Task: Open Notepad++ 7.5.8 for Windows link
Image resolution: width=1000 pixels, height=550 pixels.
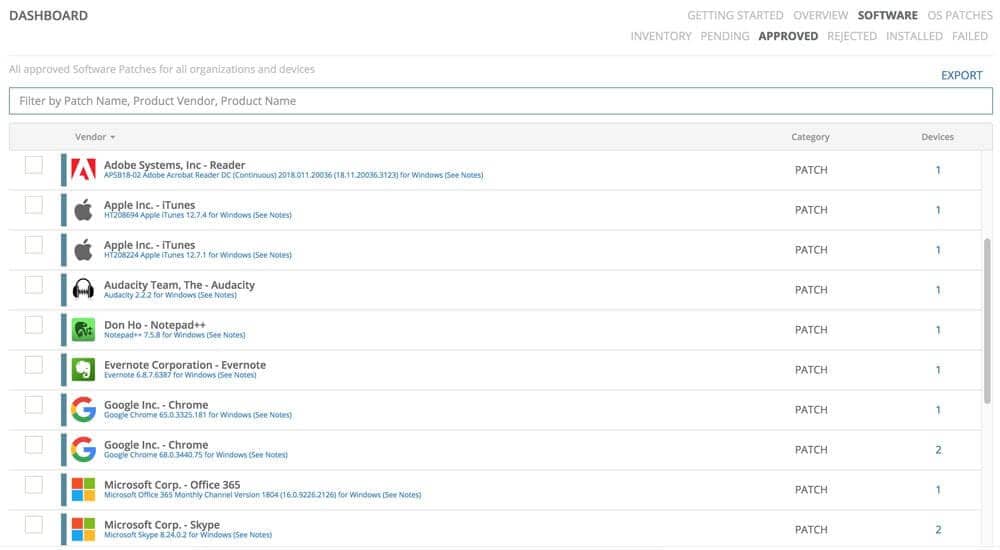Action: click(x=175, y=335)
